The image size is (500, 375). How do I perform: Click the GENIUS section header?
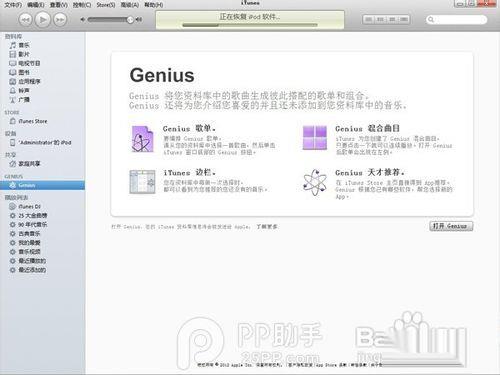point(14,176)
